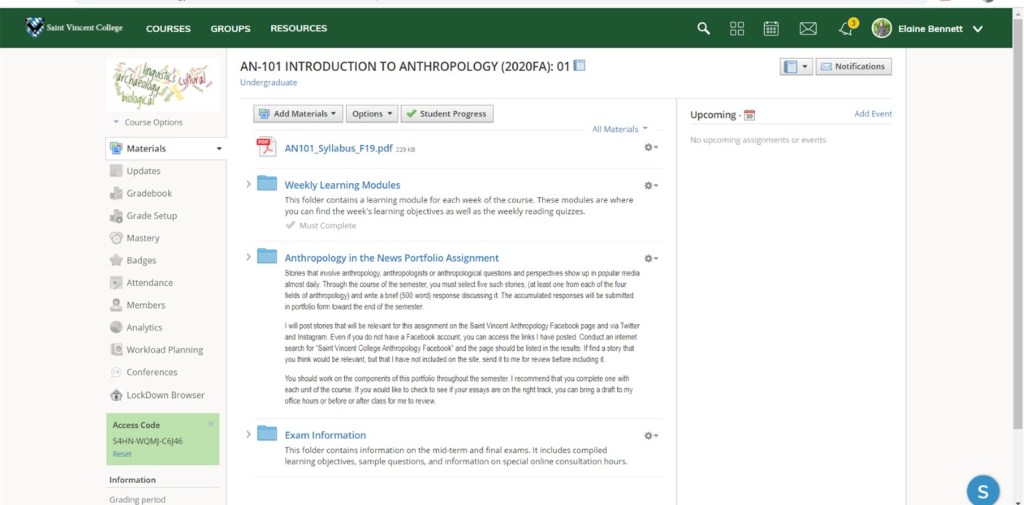Click the Student Progress button
Screen dimensions: 1024x505
447,114
